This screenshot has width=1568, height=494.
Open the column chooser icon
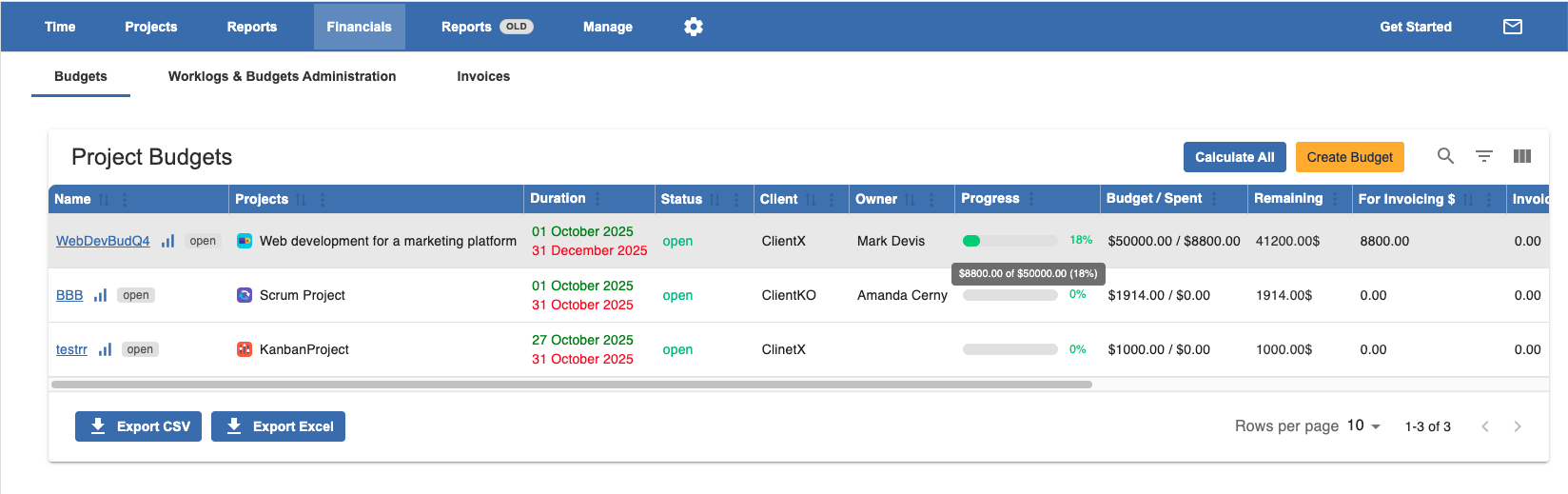[x=1522, y=156]
